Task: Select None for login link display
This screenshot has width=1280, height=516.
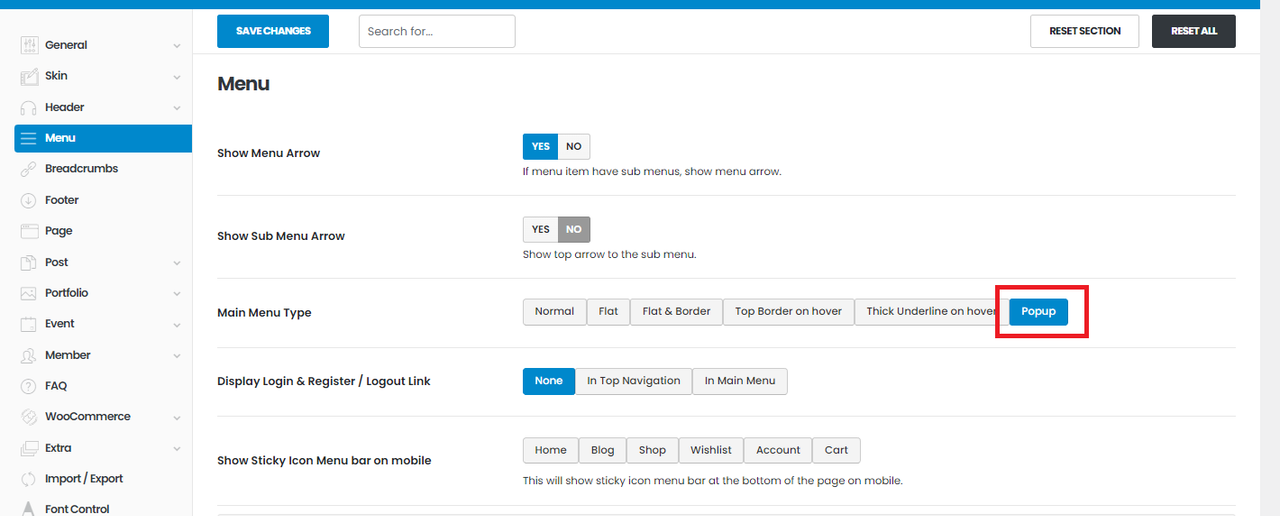Action: click(x=548, y=381)
